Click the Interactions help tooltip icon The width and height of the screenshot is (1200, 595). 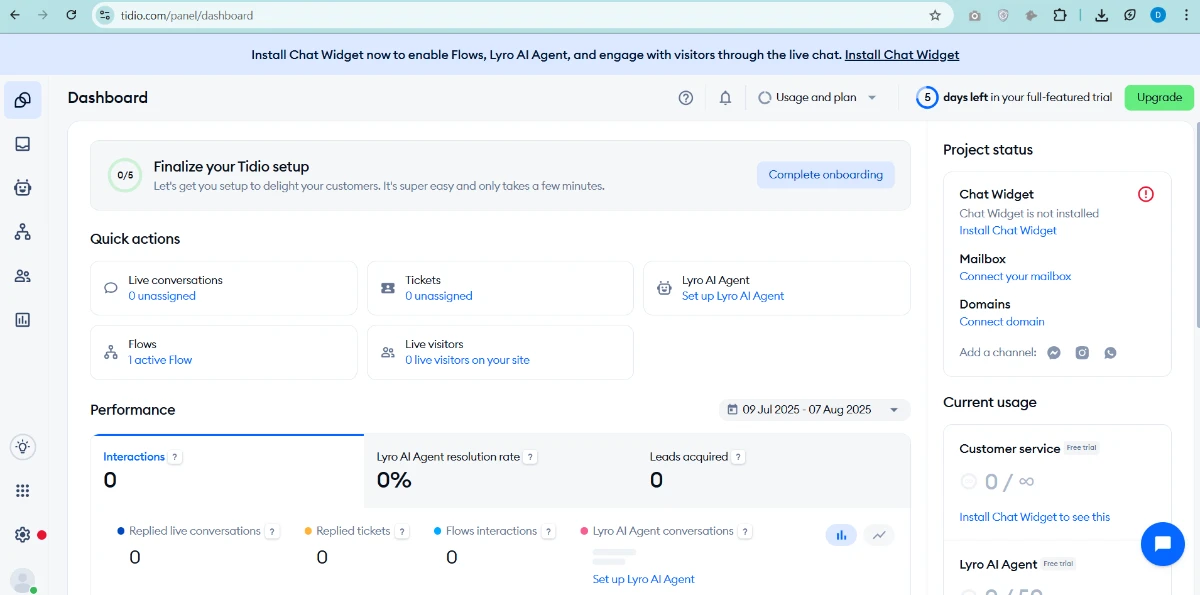(x=175, y=457)
